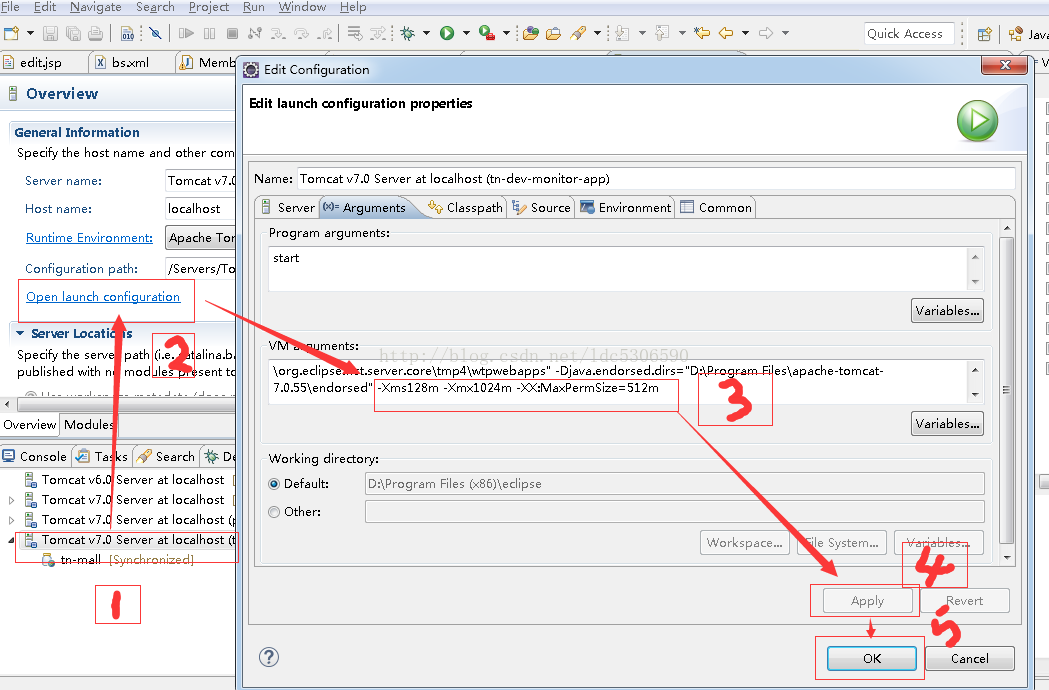1049x690 pixels.
Task: Click the Quick Access field
Action: pyautogui.click(x=909, y=33)
